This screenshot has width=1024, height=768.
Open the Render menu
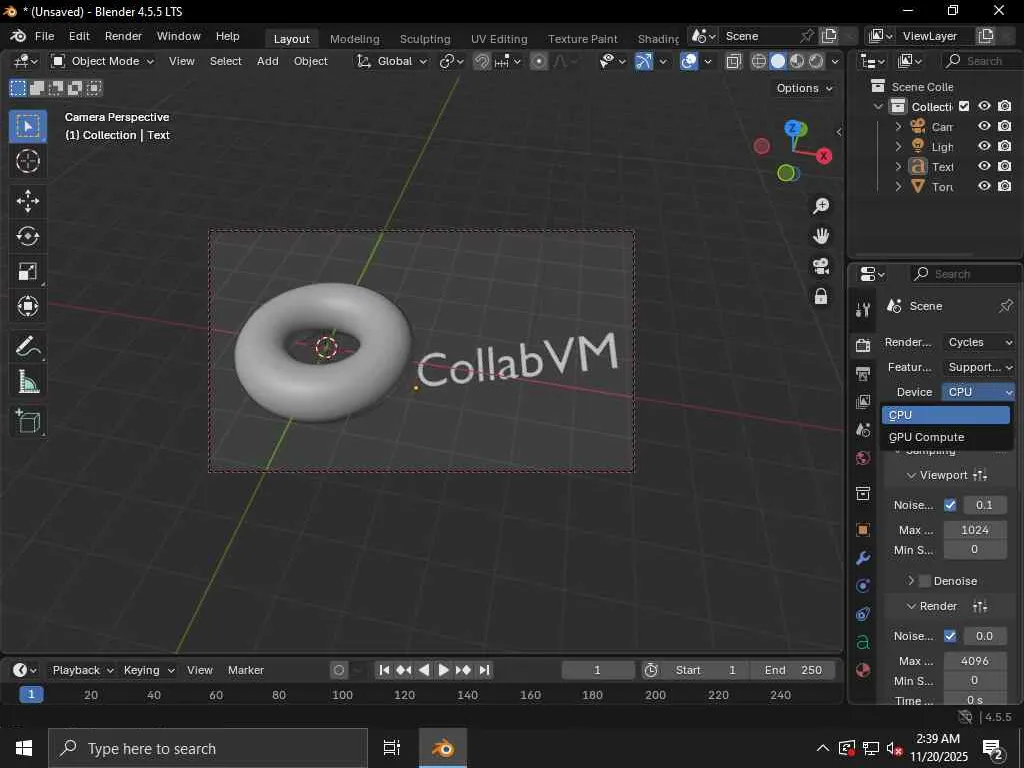tap(123, 36)
